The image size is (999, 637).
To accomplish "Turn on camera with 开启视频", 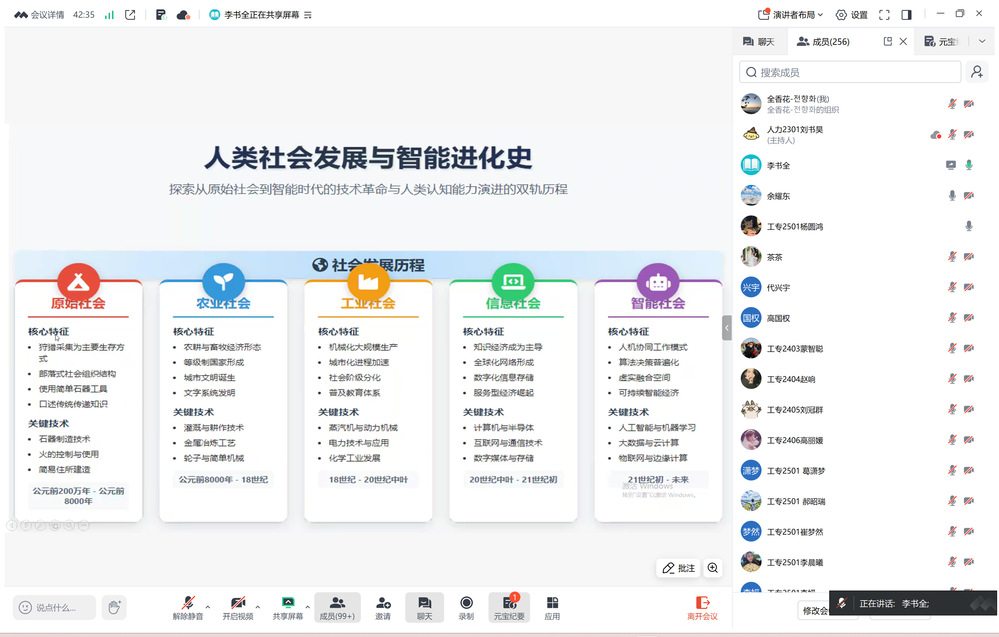I will point(238,607).
